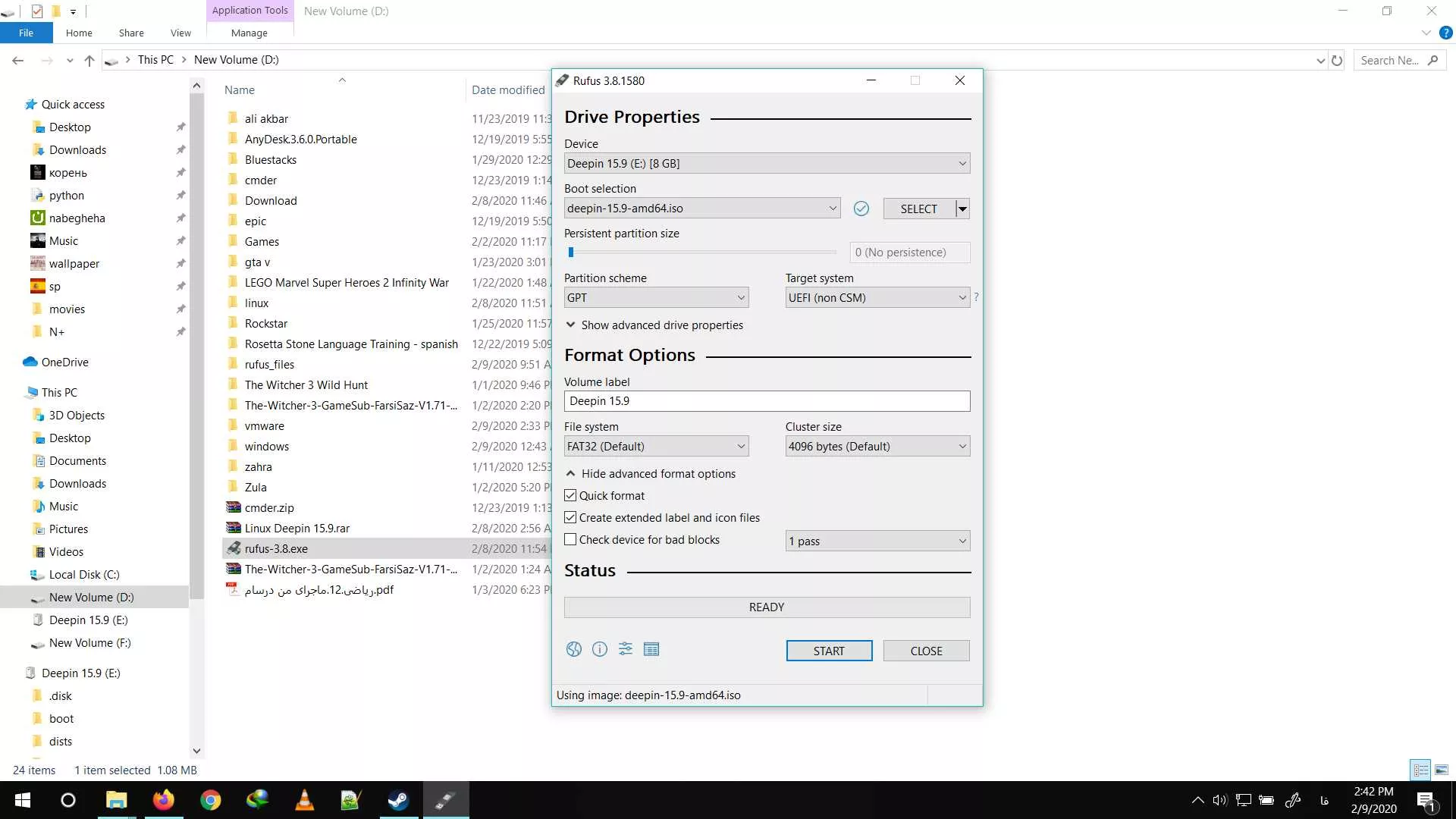Open the Cluster size dropdown
This screenshot has width=1456, height=819.
pos(877,446)
